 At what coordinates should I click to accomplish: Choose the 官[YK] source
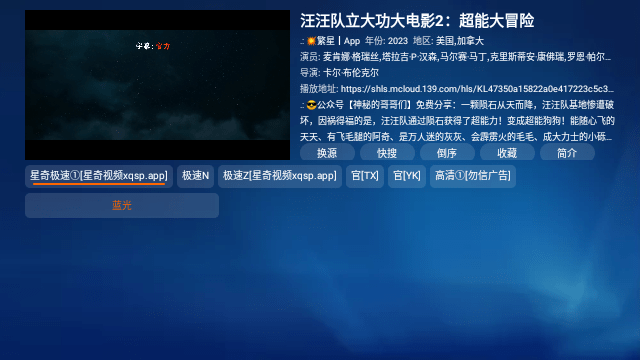(407, 176)
